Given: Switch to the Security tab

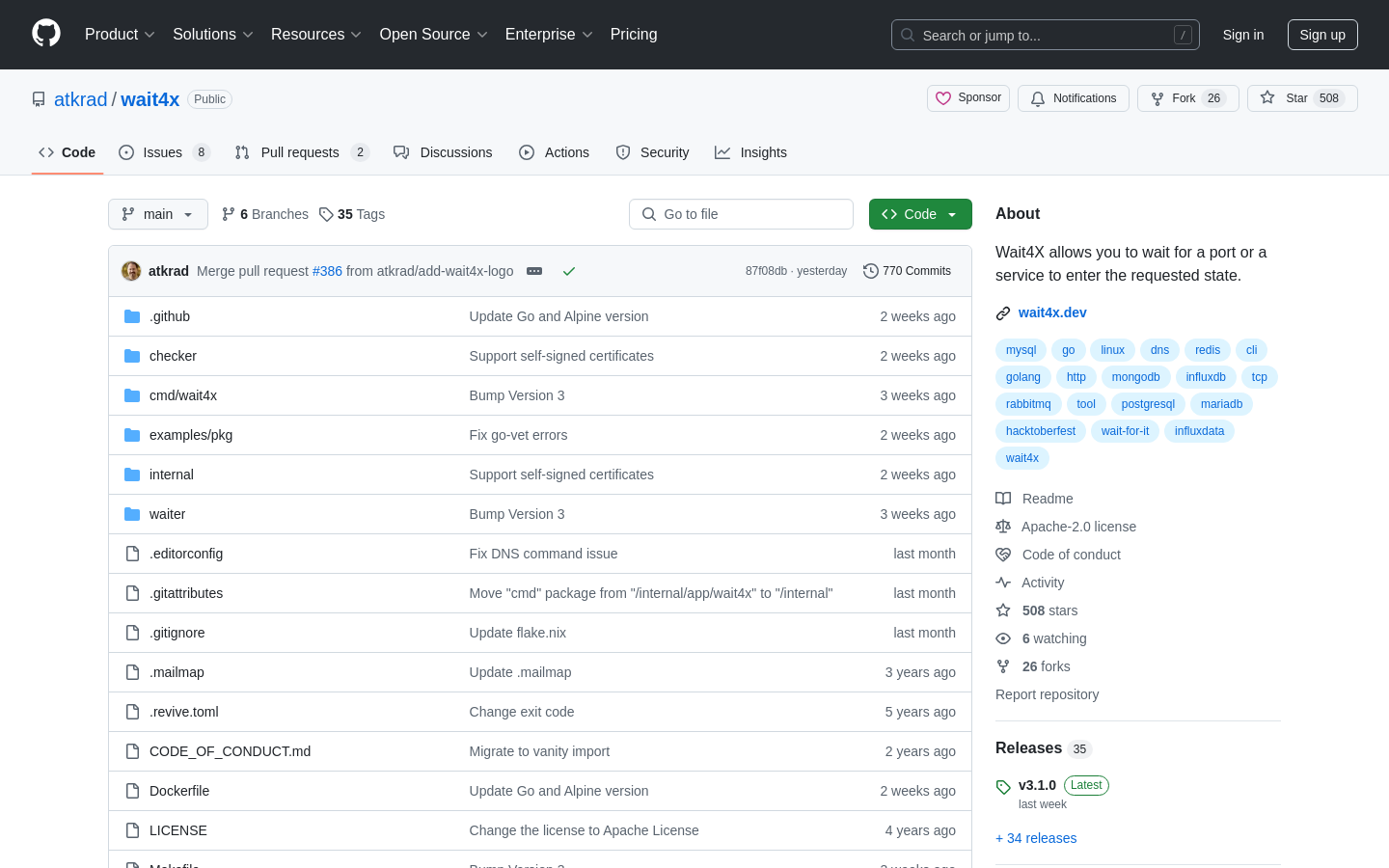Looking at the screenshot, I should pyautogui.click(x=652, y=152).
